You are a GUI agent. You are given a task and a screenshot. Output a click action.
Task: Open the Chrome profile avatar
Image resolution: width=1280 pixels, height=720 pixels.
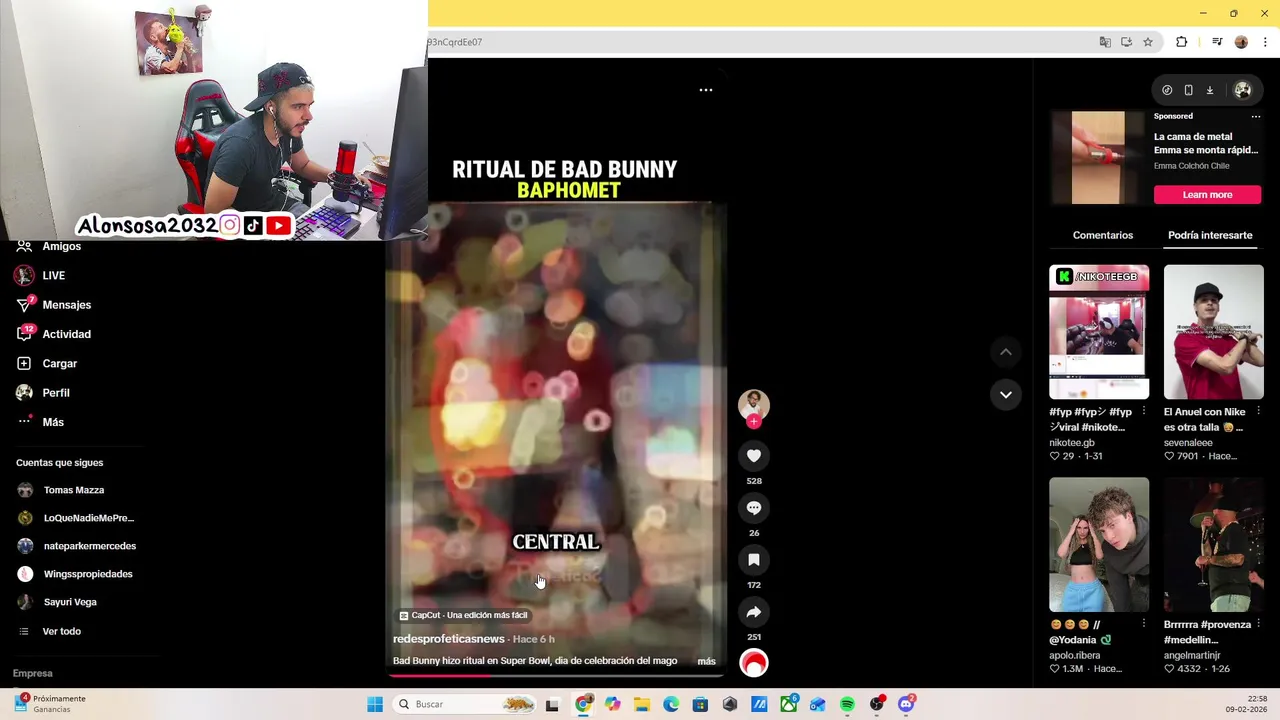[1241, 42]
